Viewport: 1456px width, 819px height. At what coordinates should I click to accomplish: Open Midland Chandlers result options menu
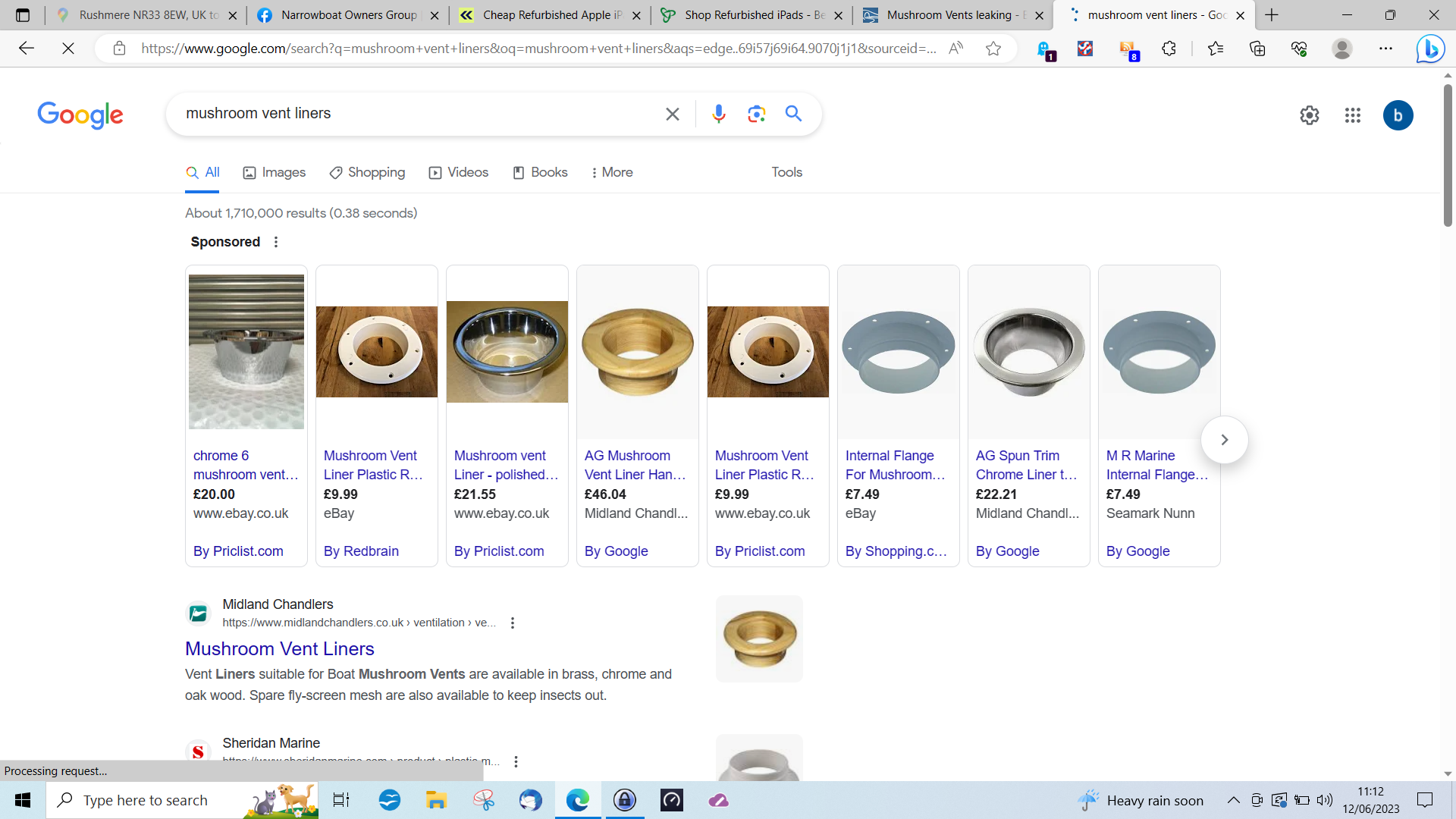click(513, 623)
